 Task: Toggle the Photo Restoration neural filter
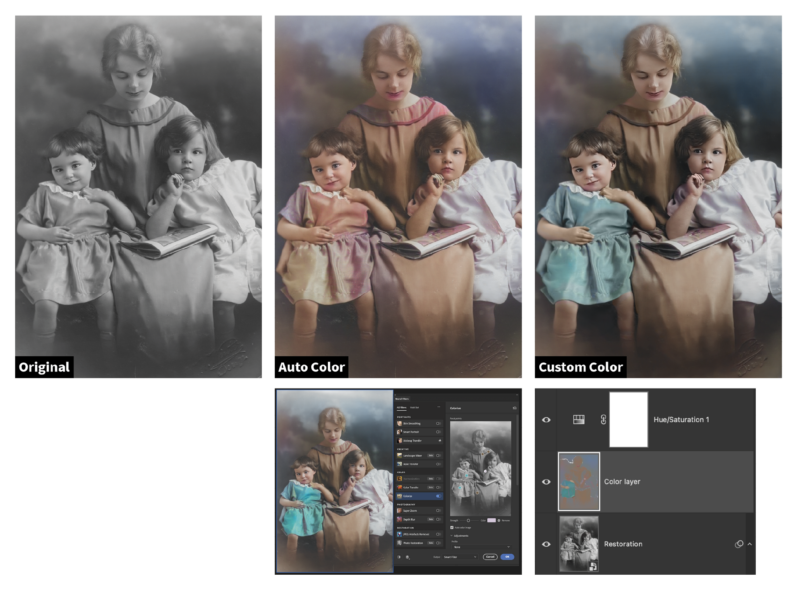click(438, 543)
